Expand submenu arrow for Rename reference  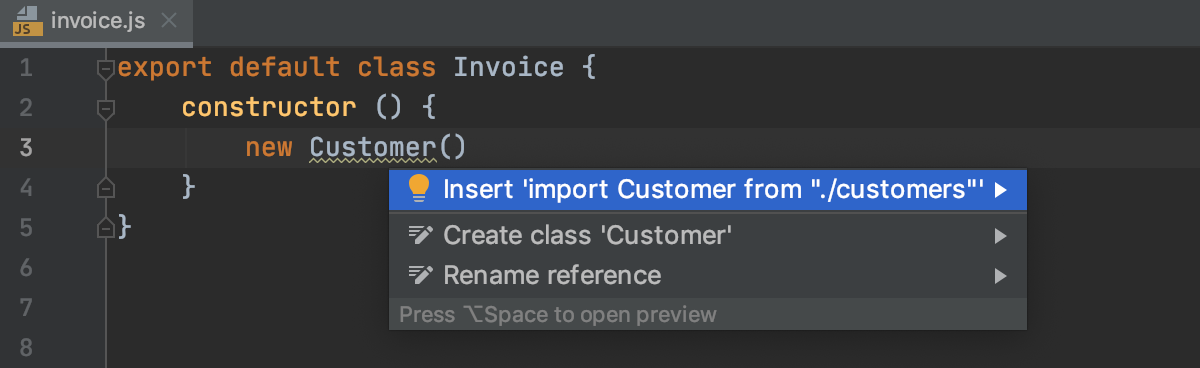[1000, 275]
